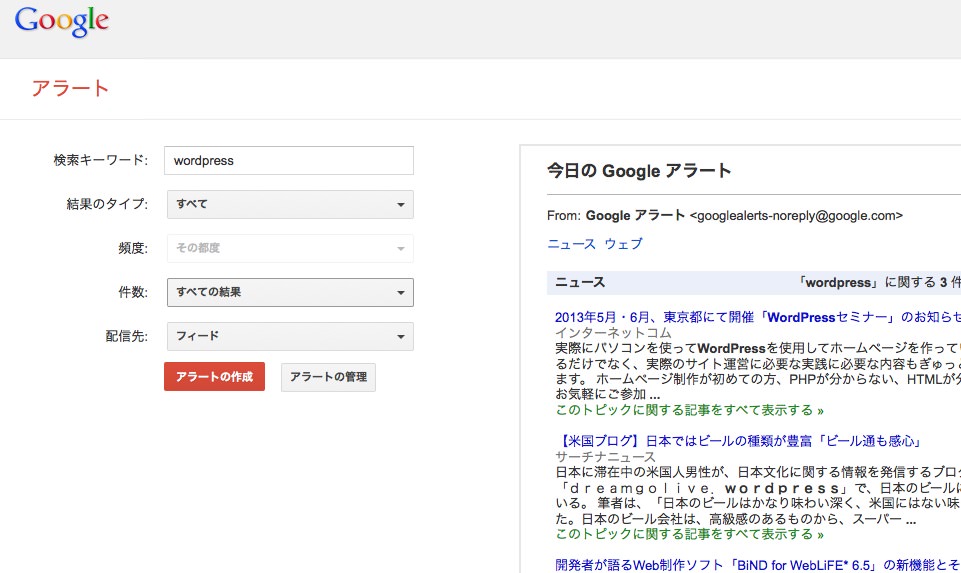Click the 頻度 label
The width and height of the screenshot is (961, 573).
coord(133,248)
